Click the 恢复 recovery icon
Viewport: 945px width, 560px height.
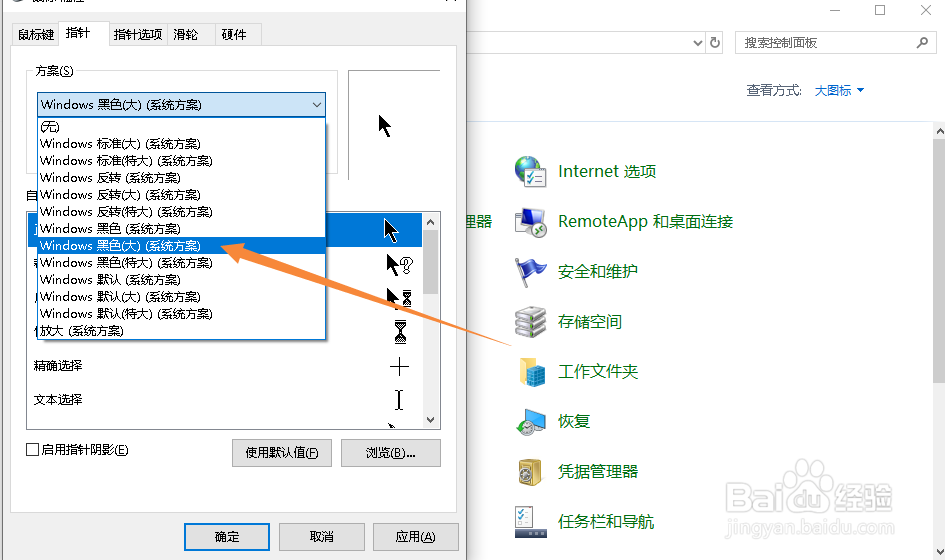(530, 421)
